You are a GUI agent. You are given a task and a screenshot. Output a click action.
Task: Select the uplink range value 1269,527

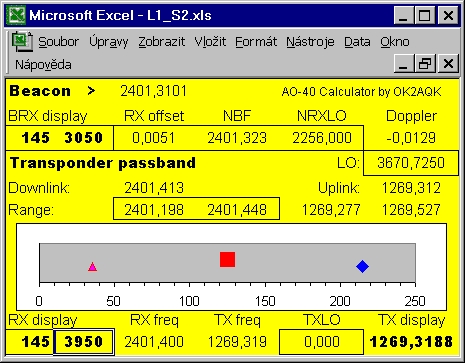[x=411, y=210]
